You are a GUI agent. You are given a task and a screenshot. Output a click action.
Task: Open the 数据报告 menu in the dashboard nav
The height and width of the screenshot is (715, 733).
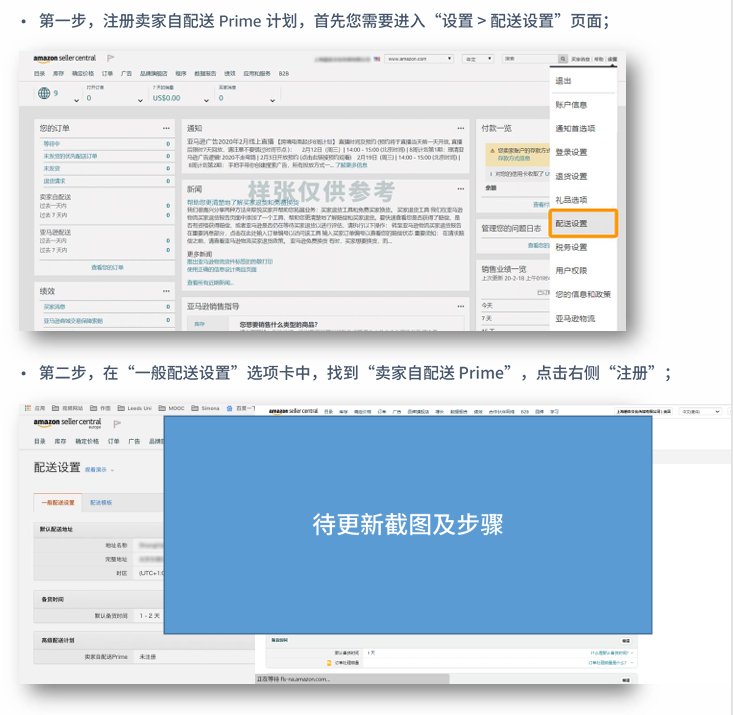[x=205, y=73]
